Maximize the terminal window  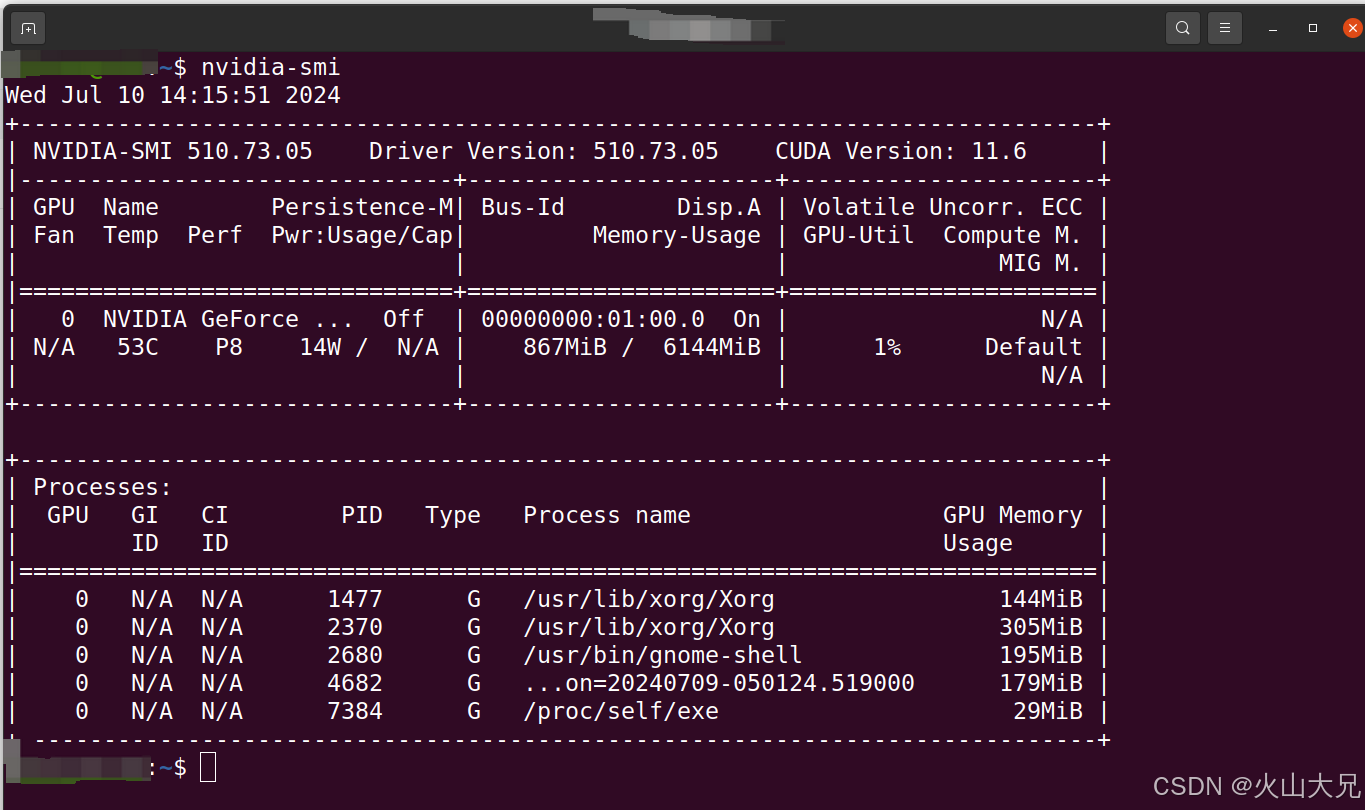tap(1313, 28)
